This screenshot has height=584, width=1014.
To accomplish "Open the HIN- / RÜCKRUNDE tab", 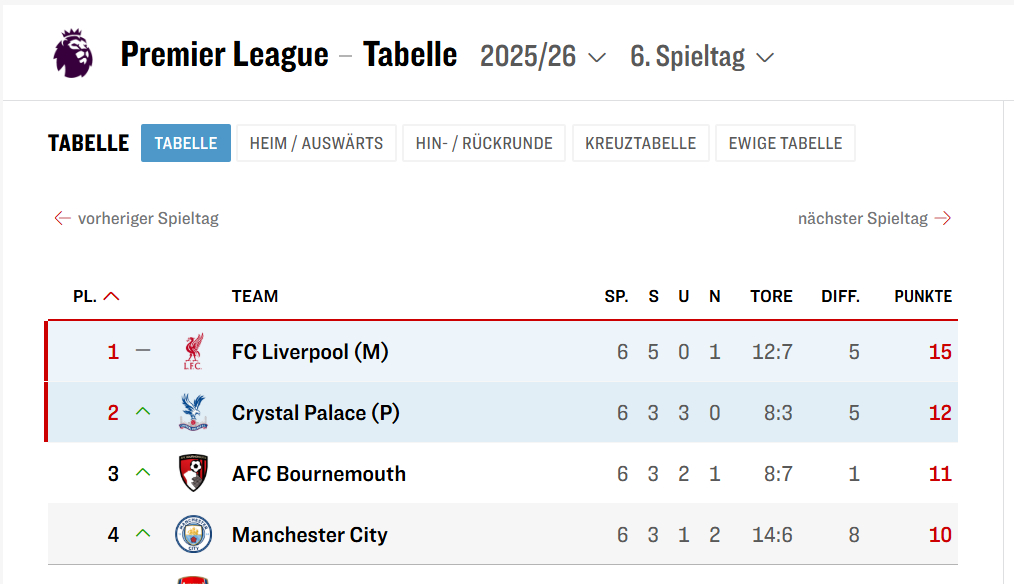I will point(484,143).
